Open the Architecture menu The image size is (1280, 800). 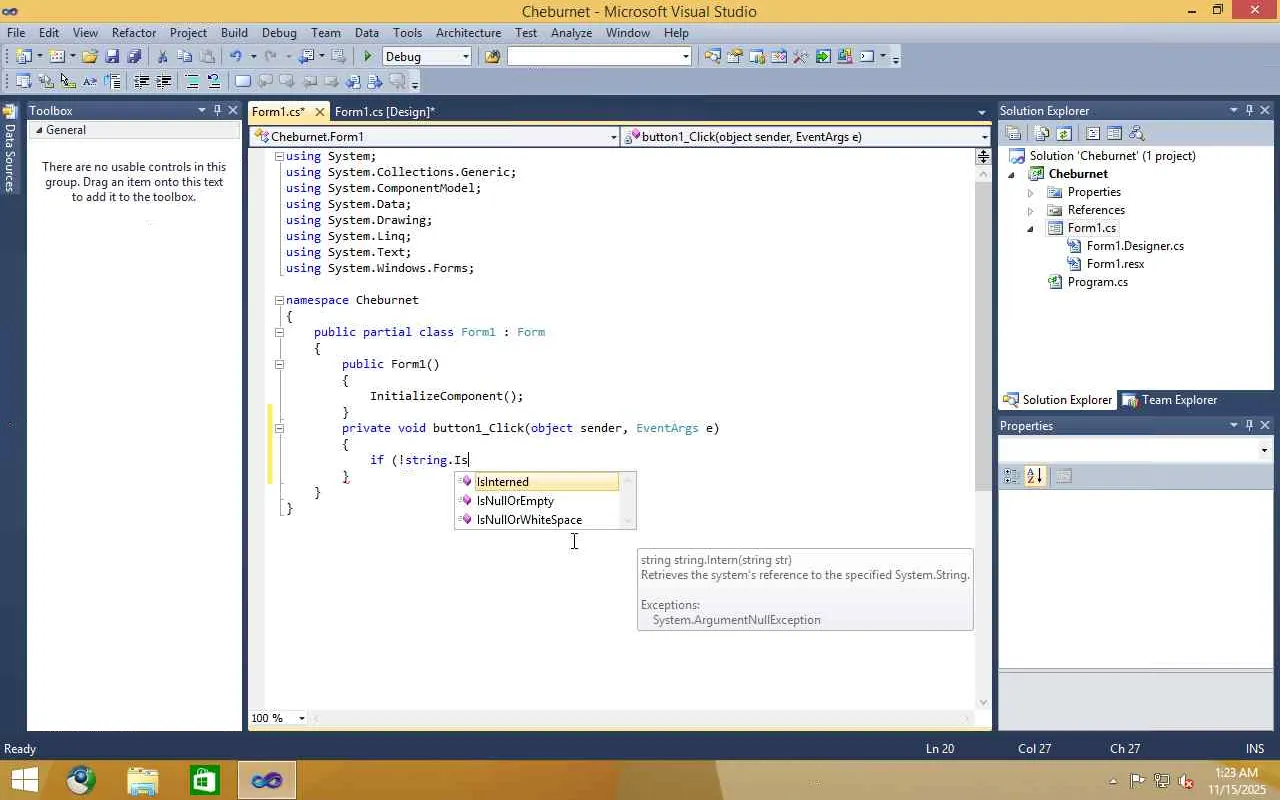coord(468,33)
